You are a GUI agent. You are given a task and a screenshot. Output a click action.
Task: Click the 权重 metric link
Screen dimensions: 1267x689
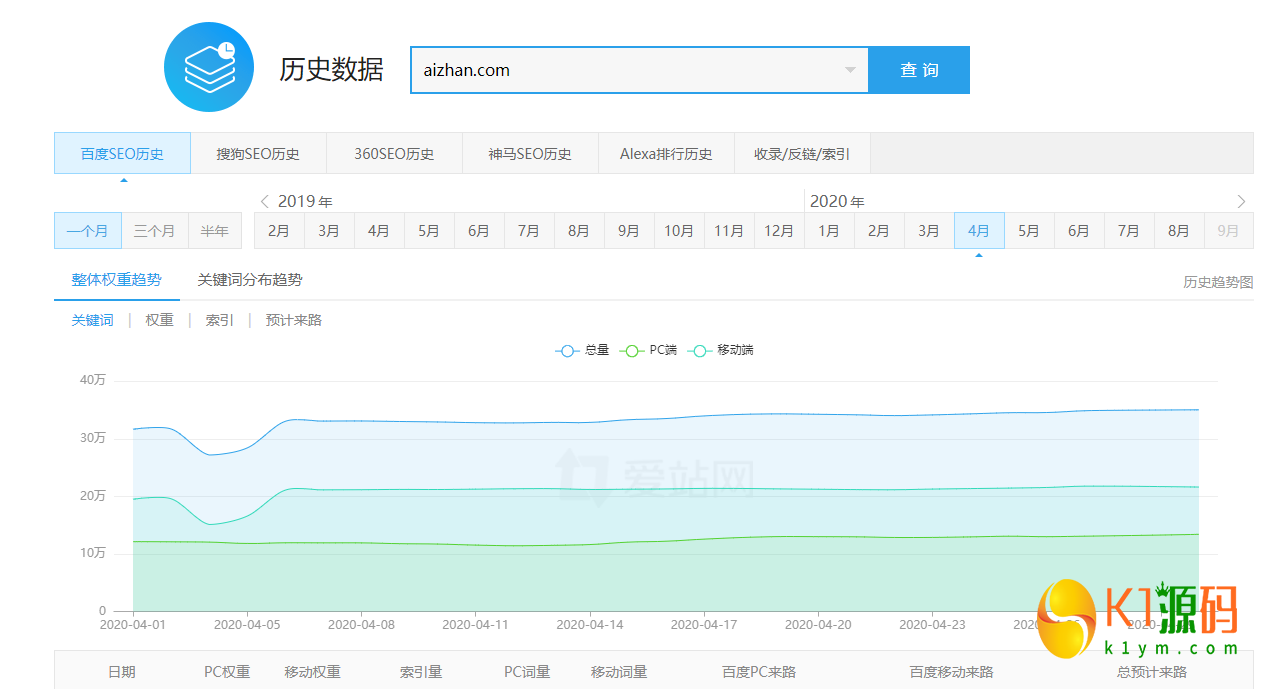(159, 320)
